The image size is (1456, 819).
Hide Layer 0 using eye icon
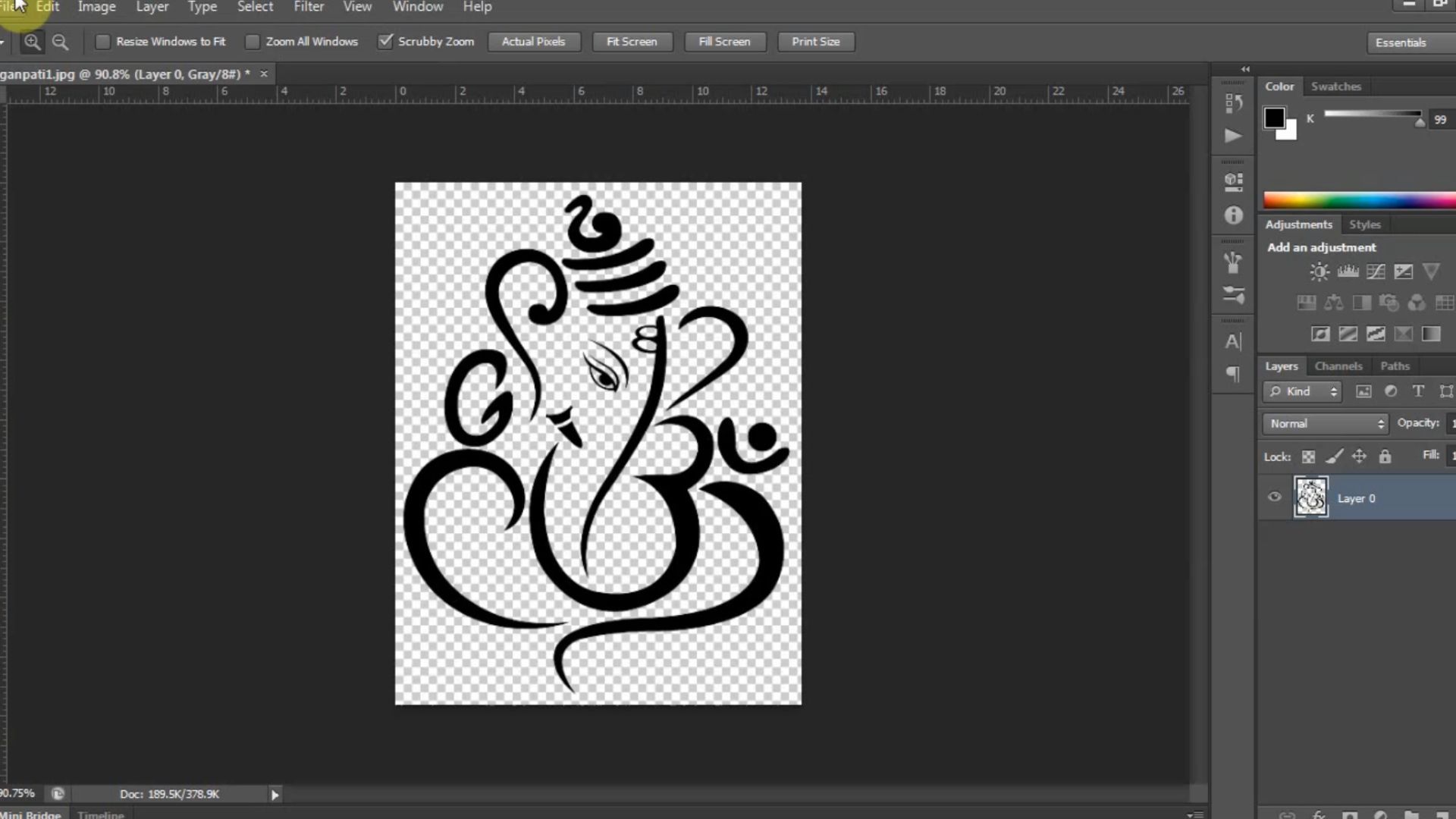tap(1275, 497)
